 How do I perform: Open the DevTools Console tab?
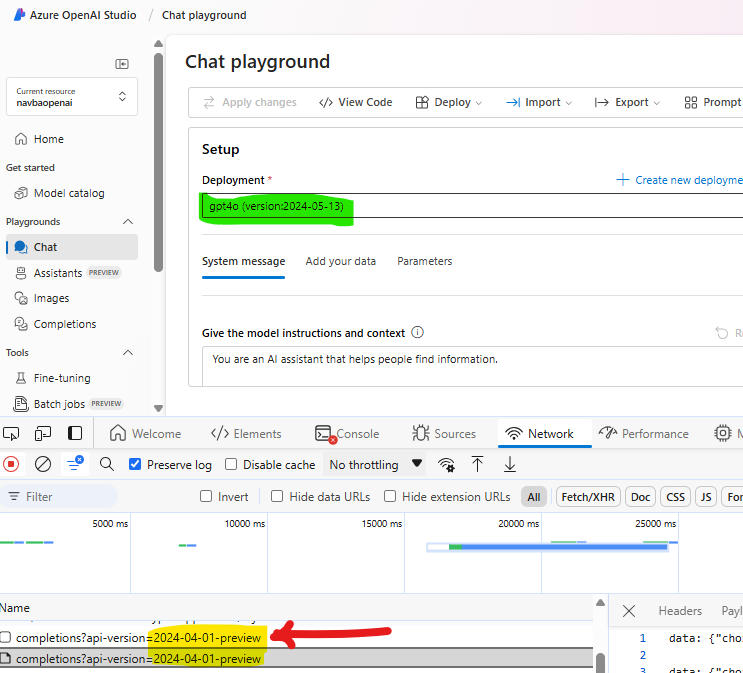click(x=347, y=434)
